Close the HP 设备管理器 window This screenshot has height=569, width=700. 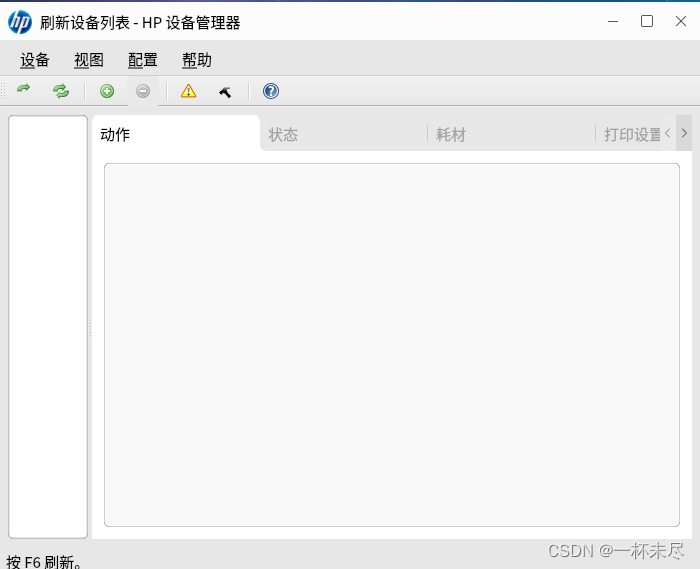(x=681, y=21)
